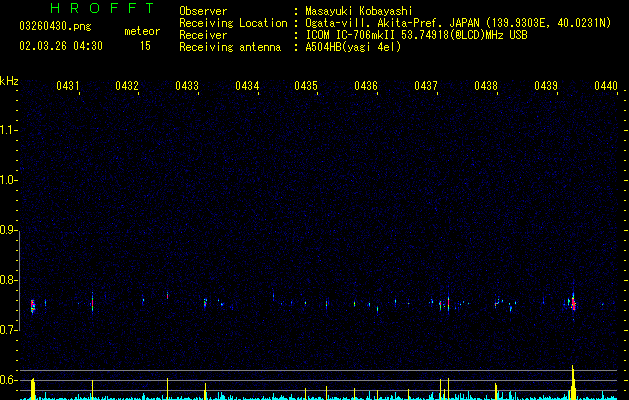The width and height of the screenshot is (629, 400).
Task: Click the strong meteor echo just before 0431
Action: [33, 307]
